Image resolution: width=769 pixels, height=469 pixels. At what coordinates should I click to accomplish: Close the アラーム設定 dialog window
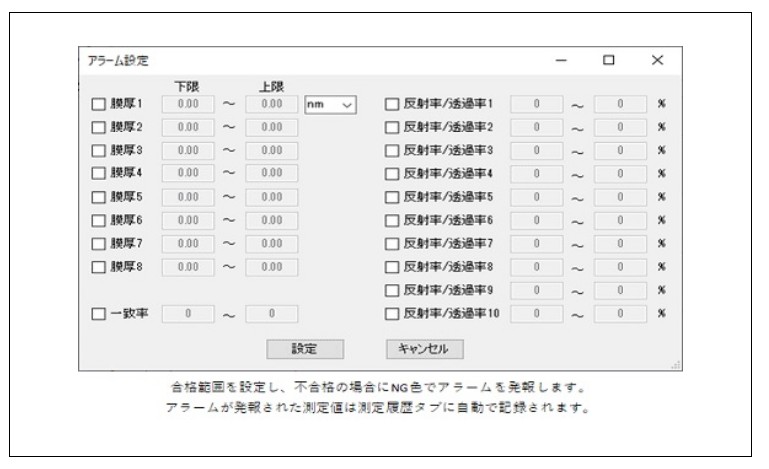pyautogui.click(x=657, y=61)
